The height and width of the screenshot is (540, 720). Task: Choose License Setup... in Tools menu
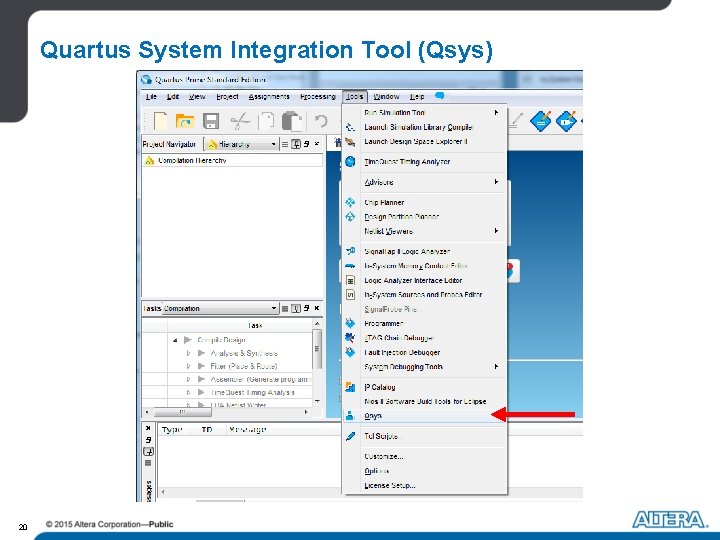pos(425,485)
